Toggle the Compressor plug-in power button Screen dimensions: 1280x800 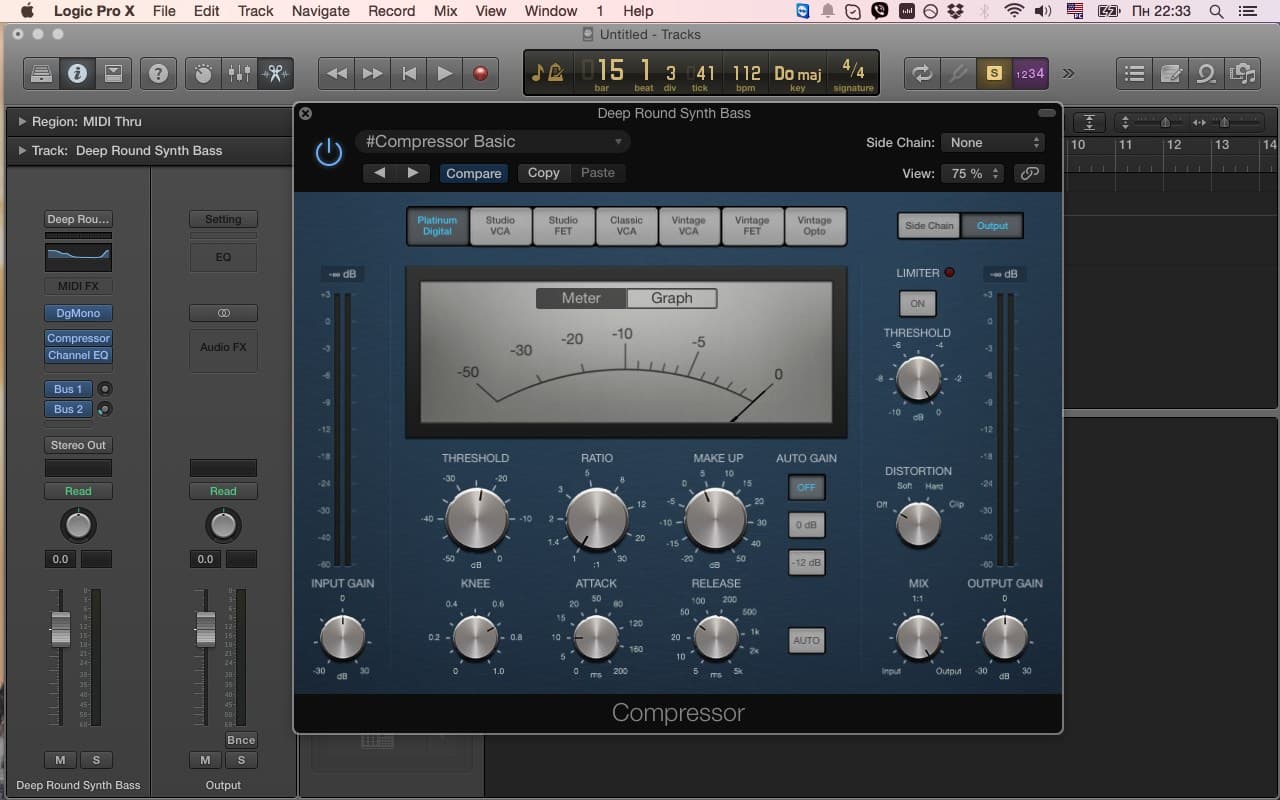328,153
